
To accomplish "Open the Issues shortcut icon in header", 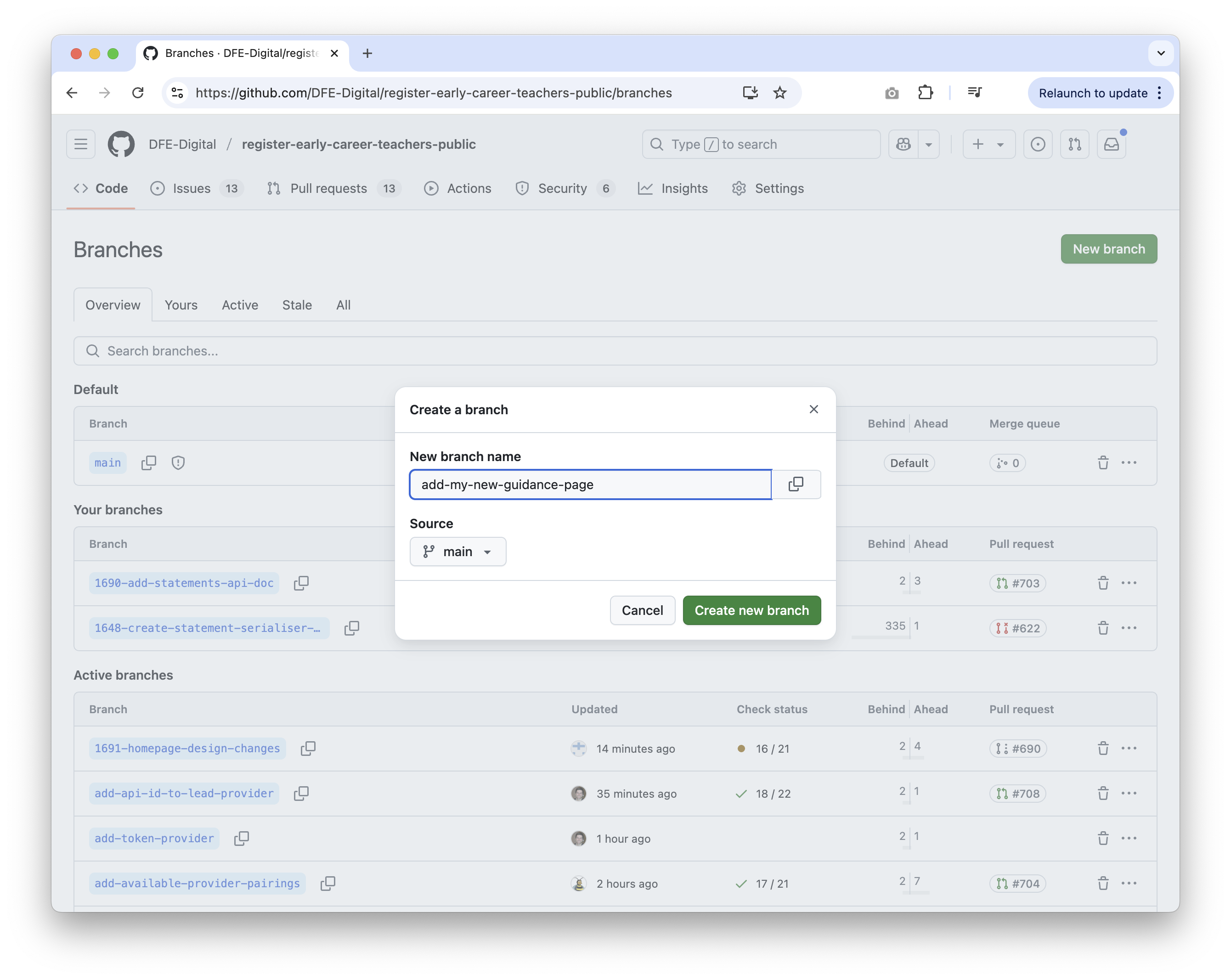I will (1038, 144).
